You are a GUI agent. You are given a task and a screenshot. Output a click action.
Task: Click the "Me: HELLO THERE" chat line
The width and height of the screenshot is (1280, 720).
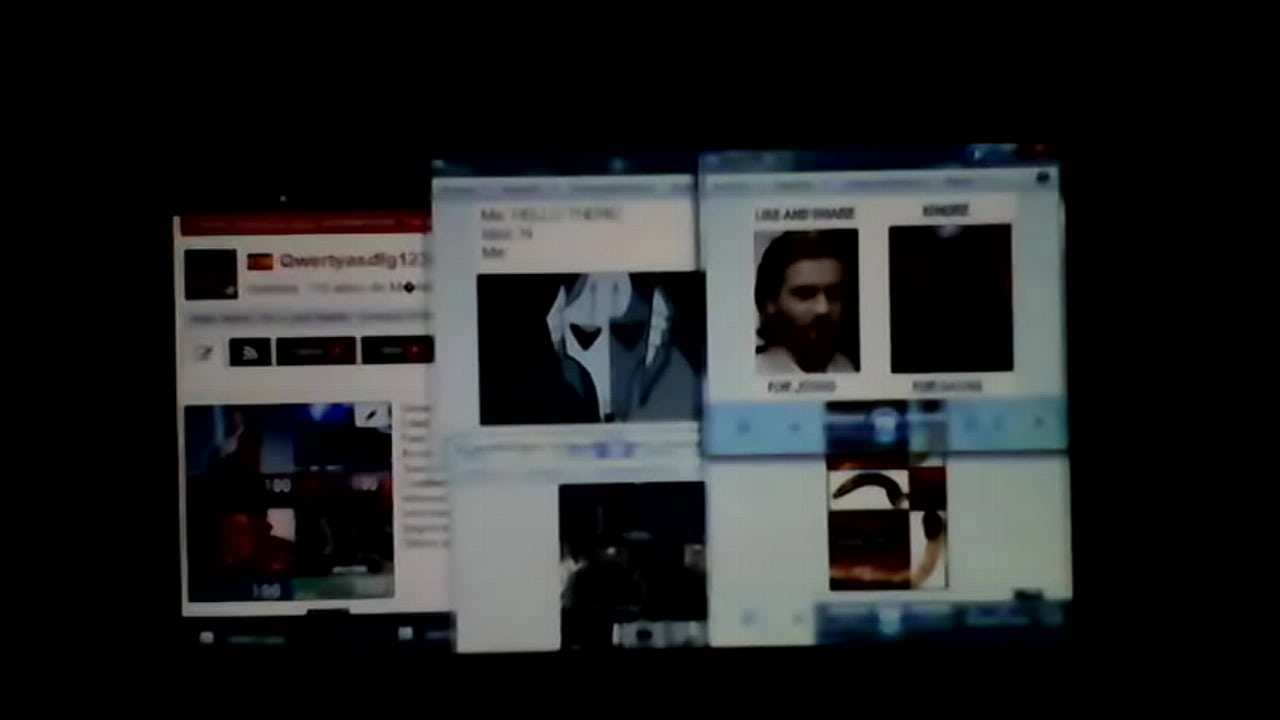click(550, 215)
